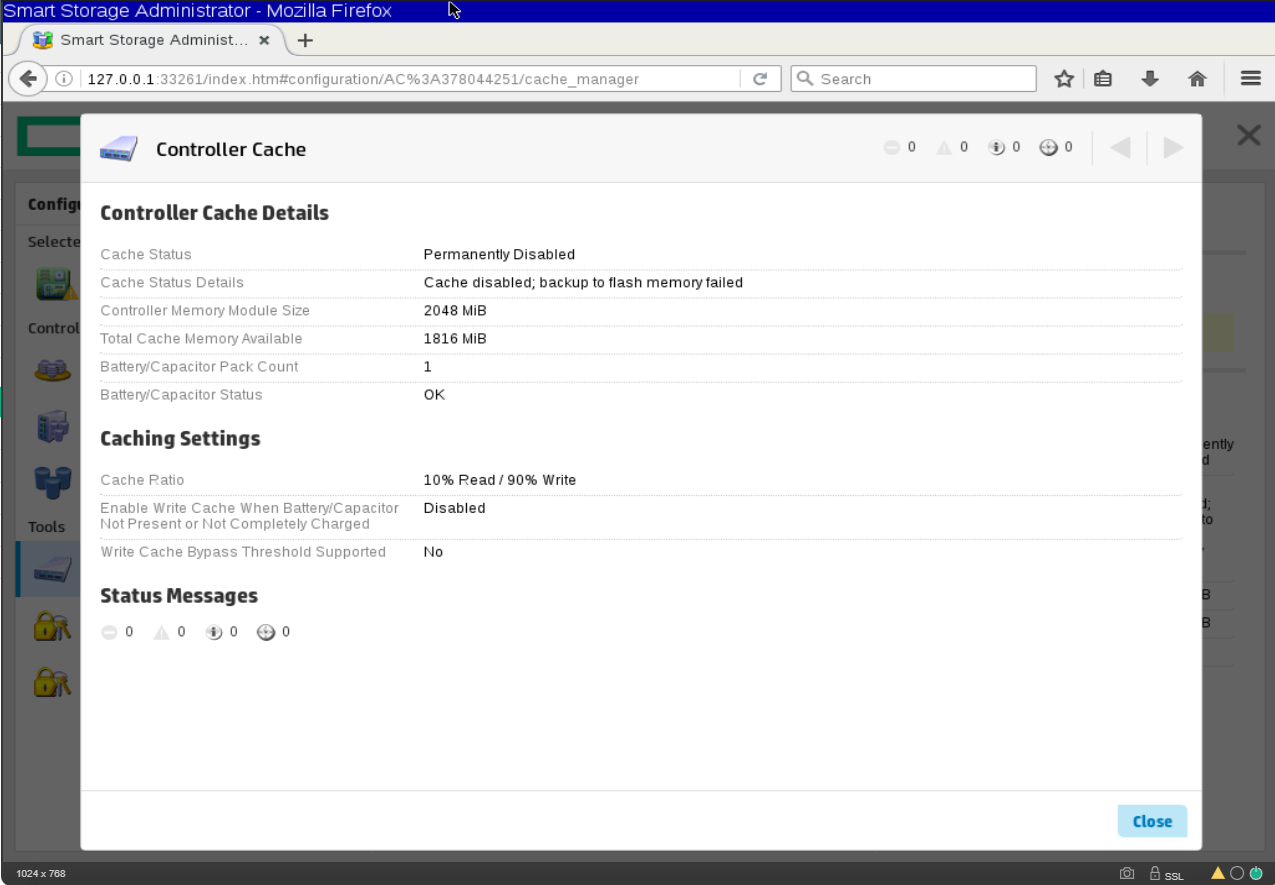Click the '2048 MiB' memory module size value

point(455,310)
